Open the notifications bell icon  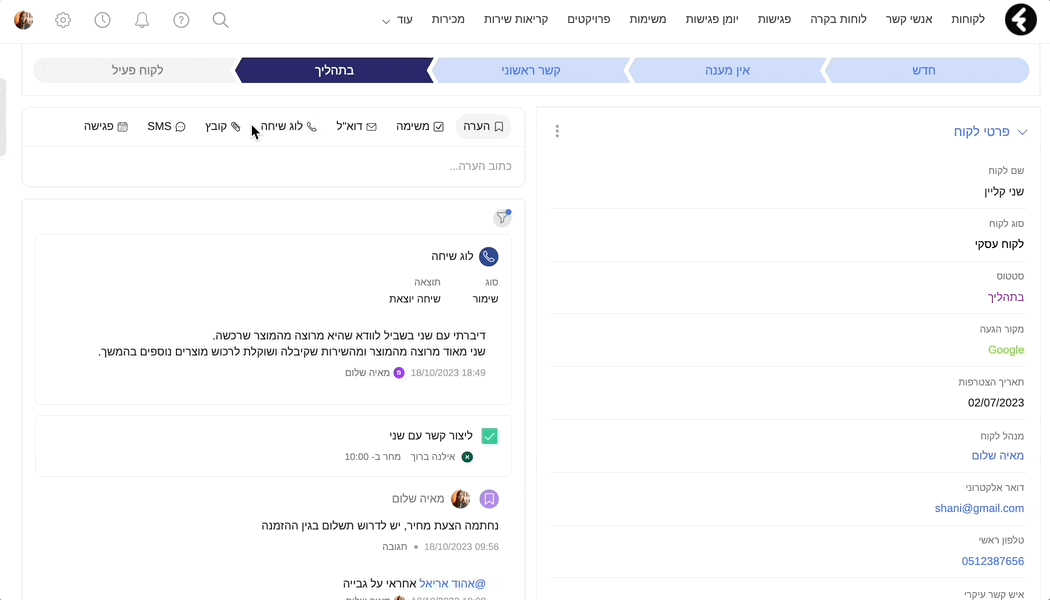[x=142, y=20]
